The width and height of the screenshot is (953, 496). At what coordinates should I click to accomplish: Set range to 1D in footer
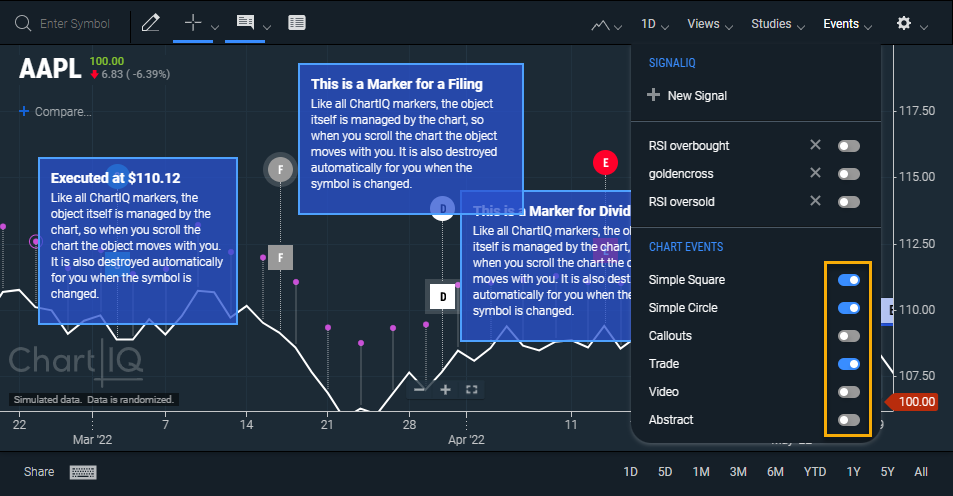coord(630,472)
